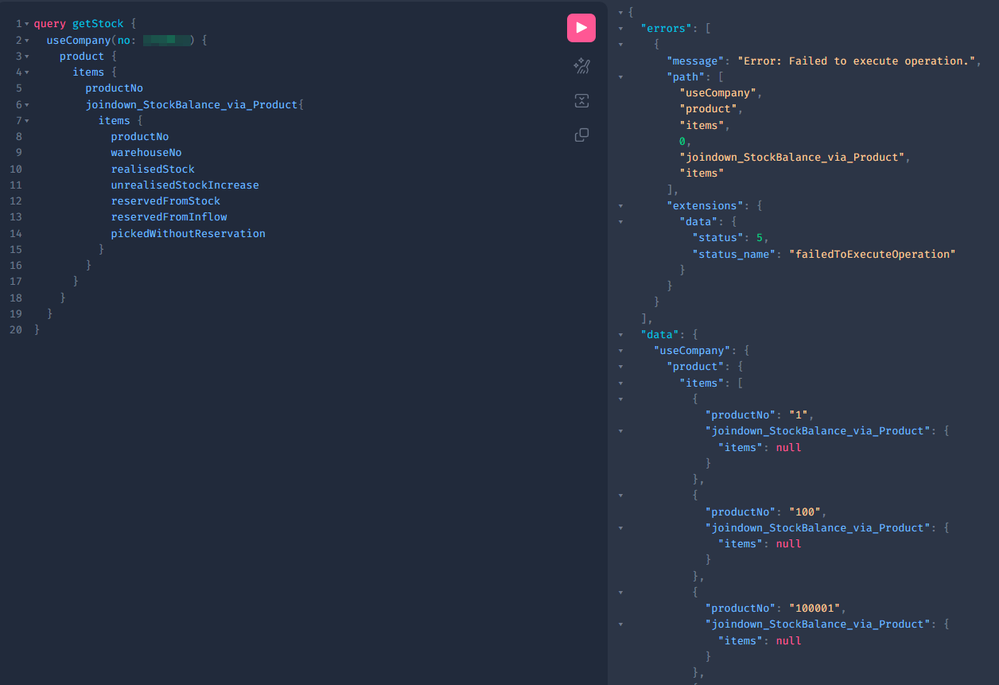This screenshot has height=685, width=999.
Task: Click the query keyword on line 1
Action: click(50, 24)
